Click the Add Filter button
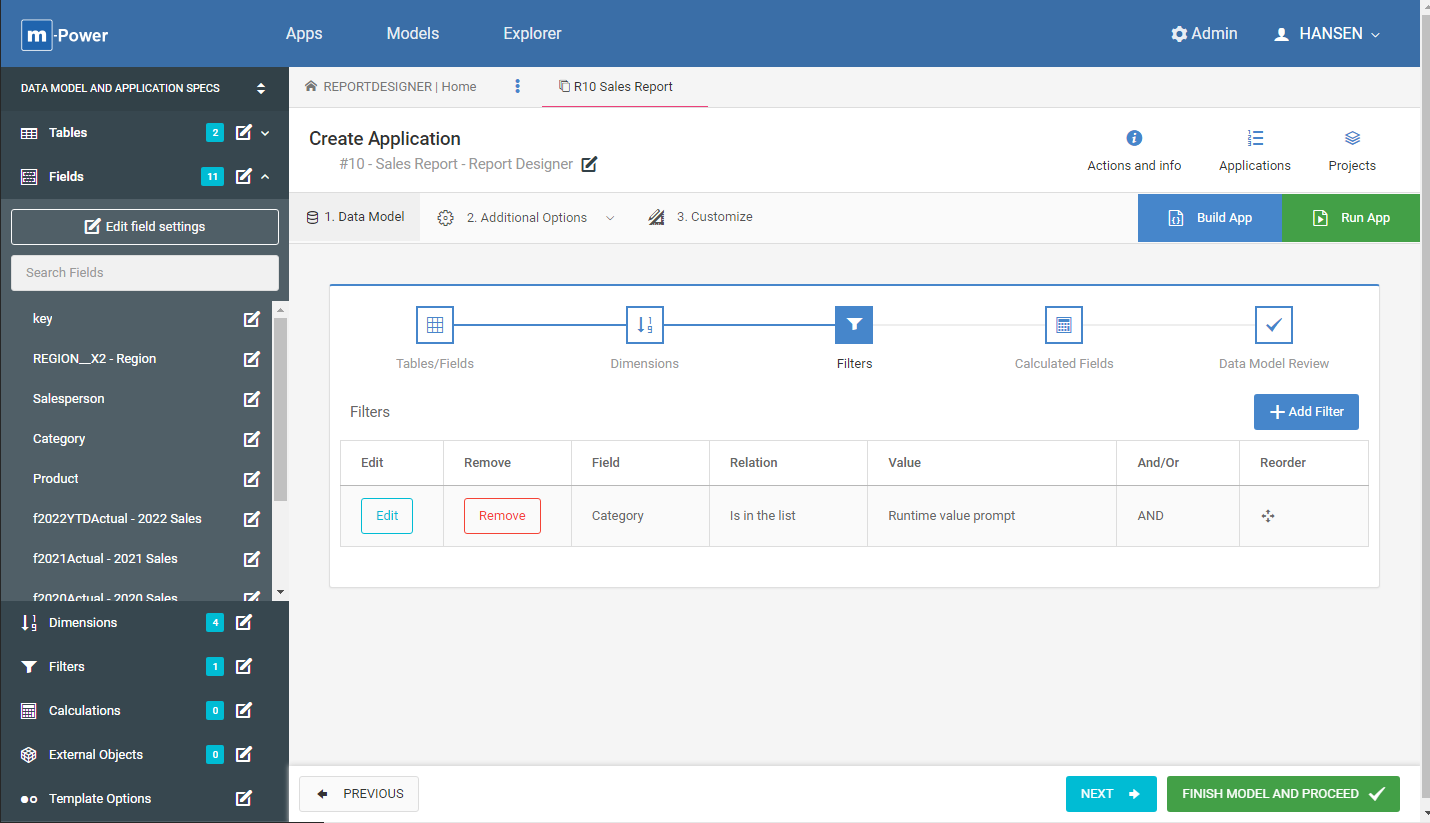The width and height of the screenshot is (1430, 823). click(x=1305, y=412)
